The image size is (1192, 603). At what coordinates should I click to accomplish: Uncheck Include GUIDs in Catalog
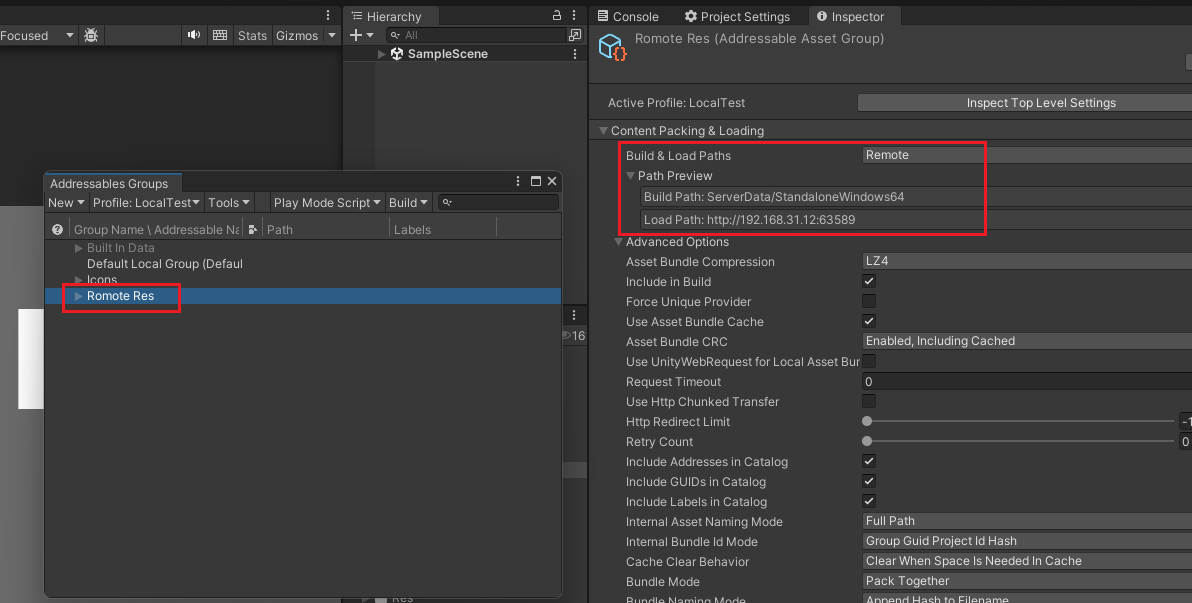point(869,481)
